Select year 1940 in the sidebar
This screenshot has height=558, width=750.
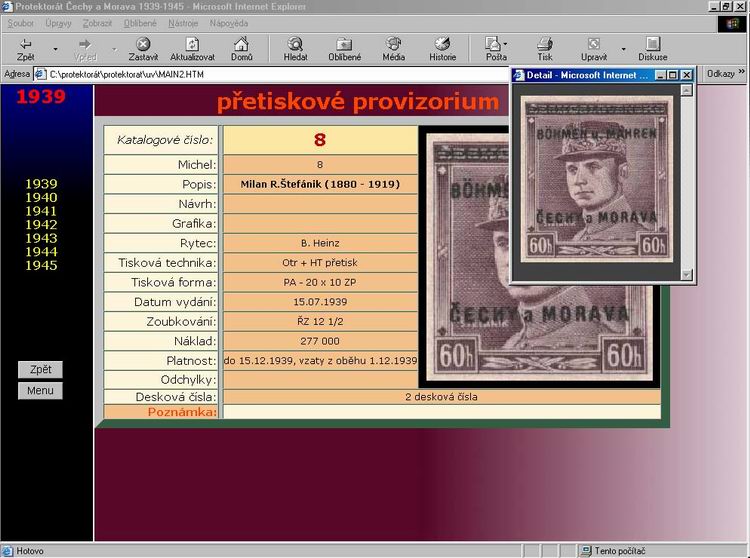click(41, 197)
